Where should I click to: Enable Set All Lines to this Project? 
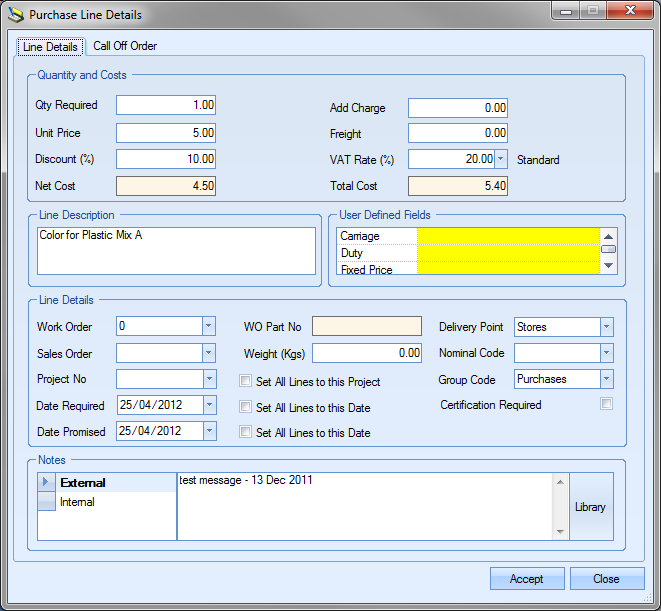pos(246,381)
